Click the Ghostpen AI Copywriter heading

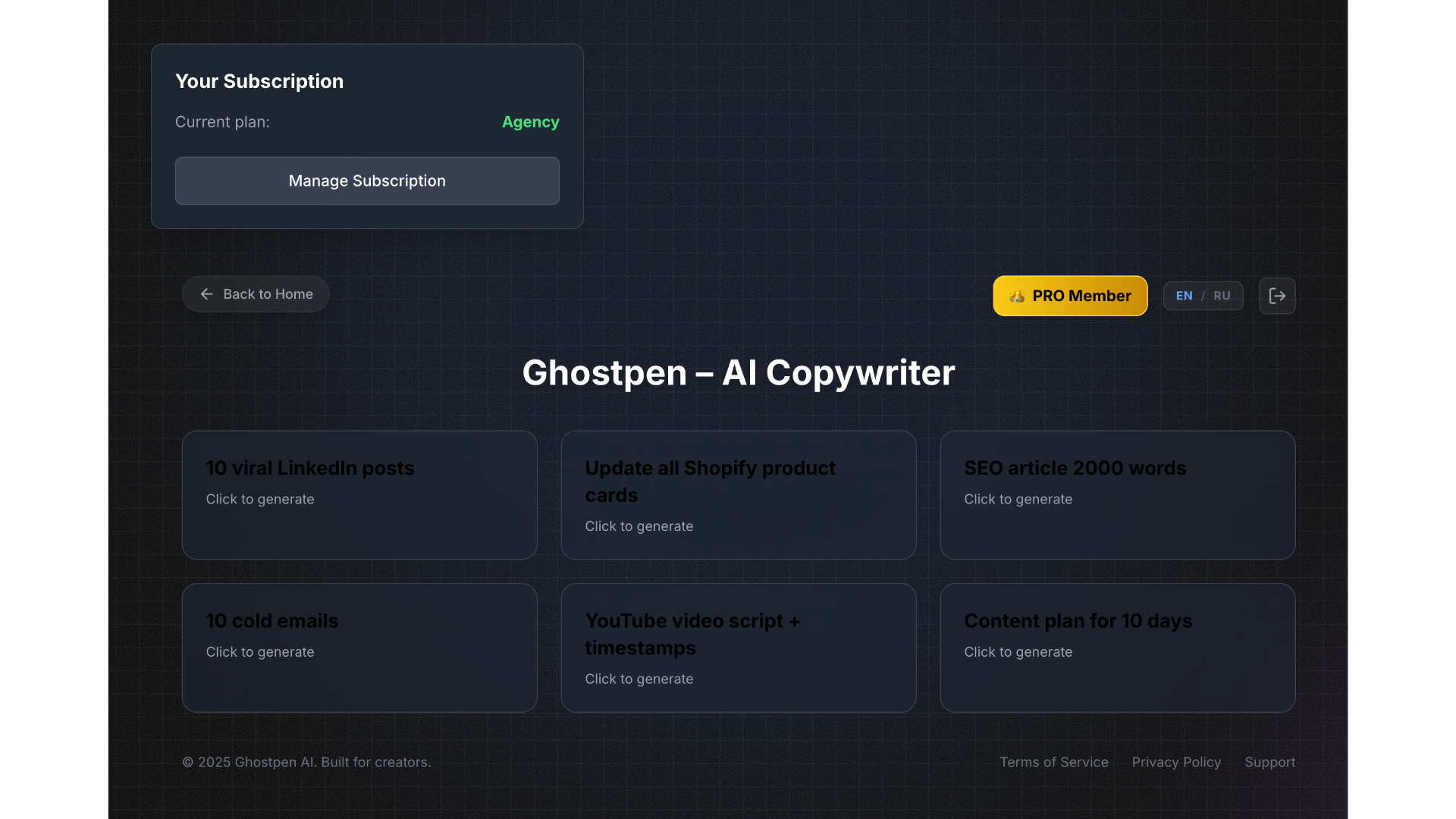(x=738, y=372)
